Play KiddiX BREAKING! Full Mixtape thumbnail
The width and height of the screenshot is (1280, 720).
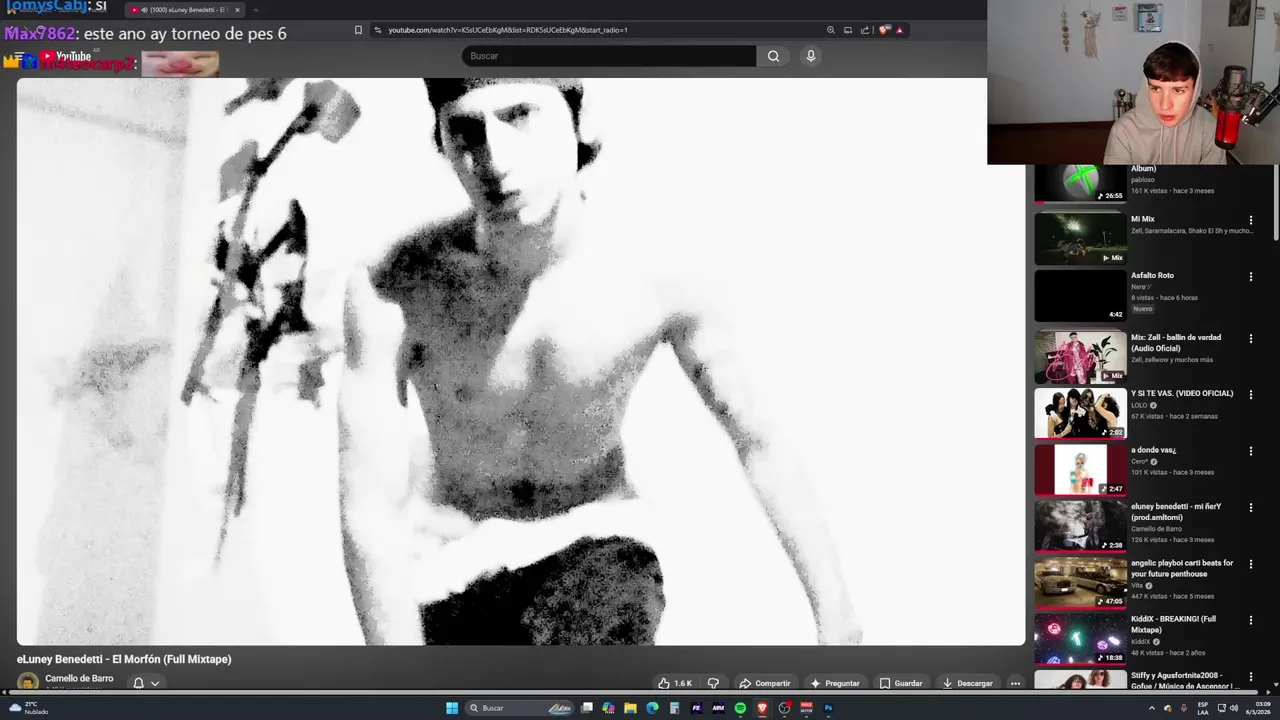(x=1080, y=639)
